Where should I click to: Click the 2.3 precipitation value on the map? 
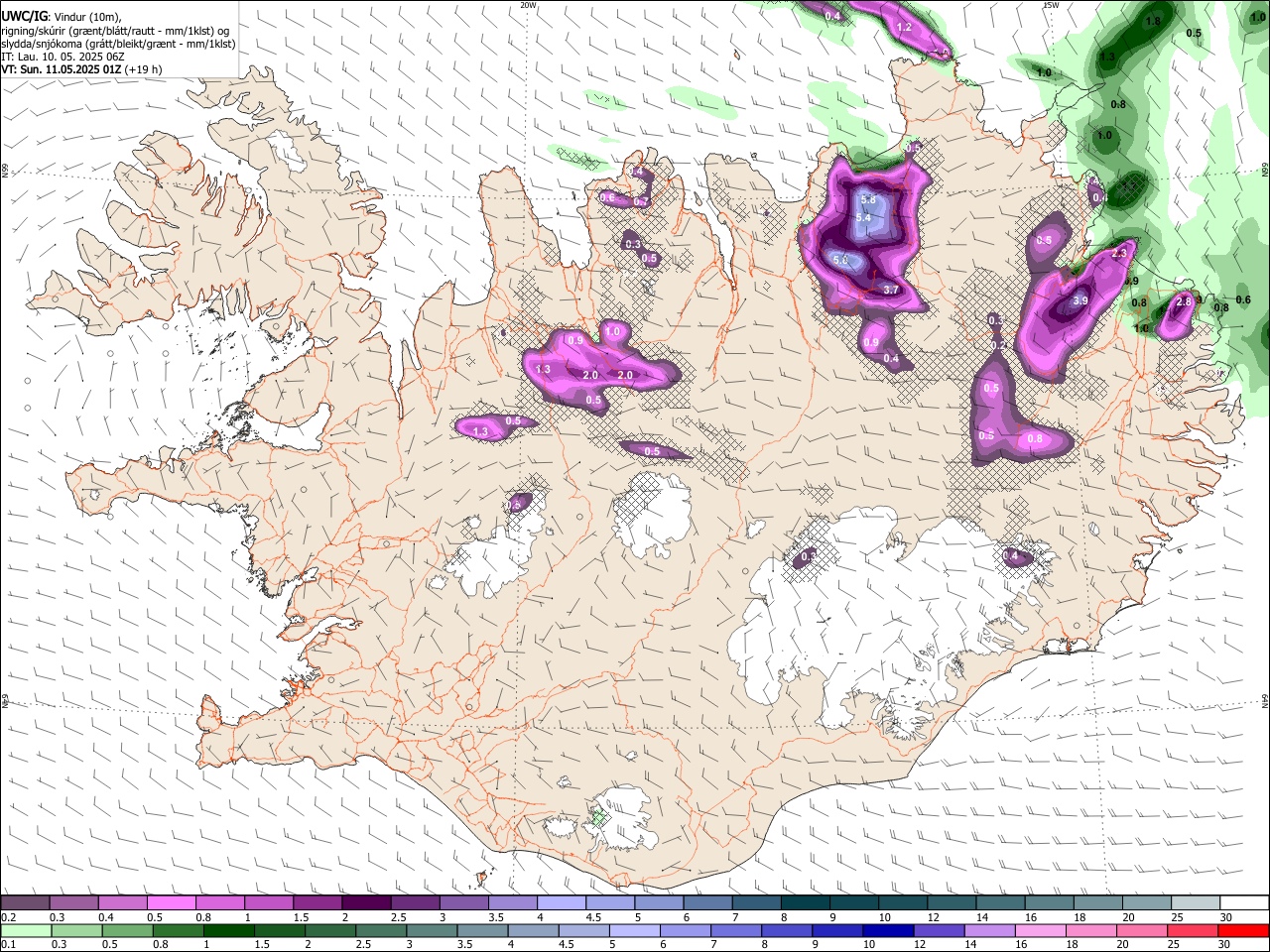1120,254
